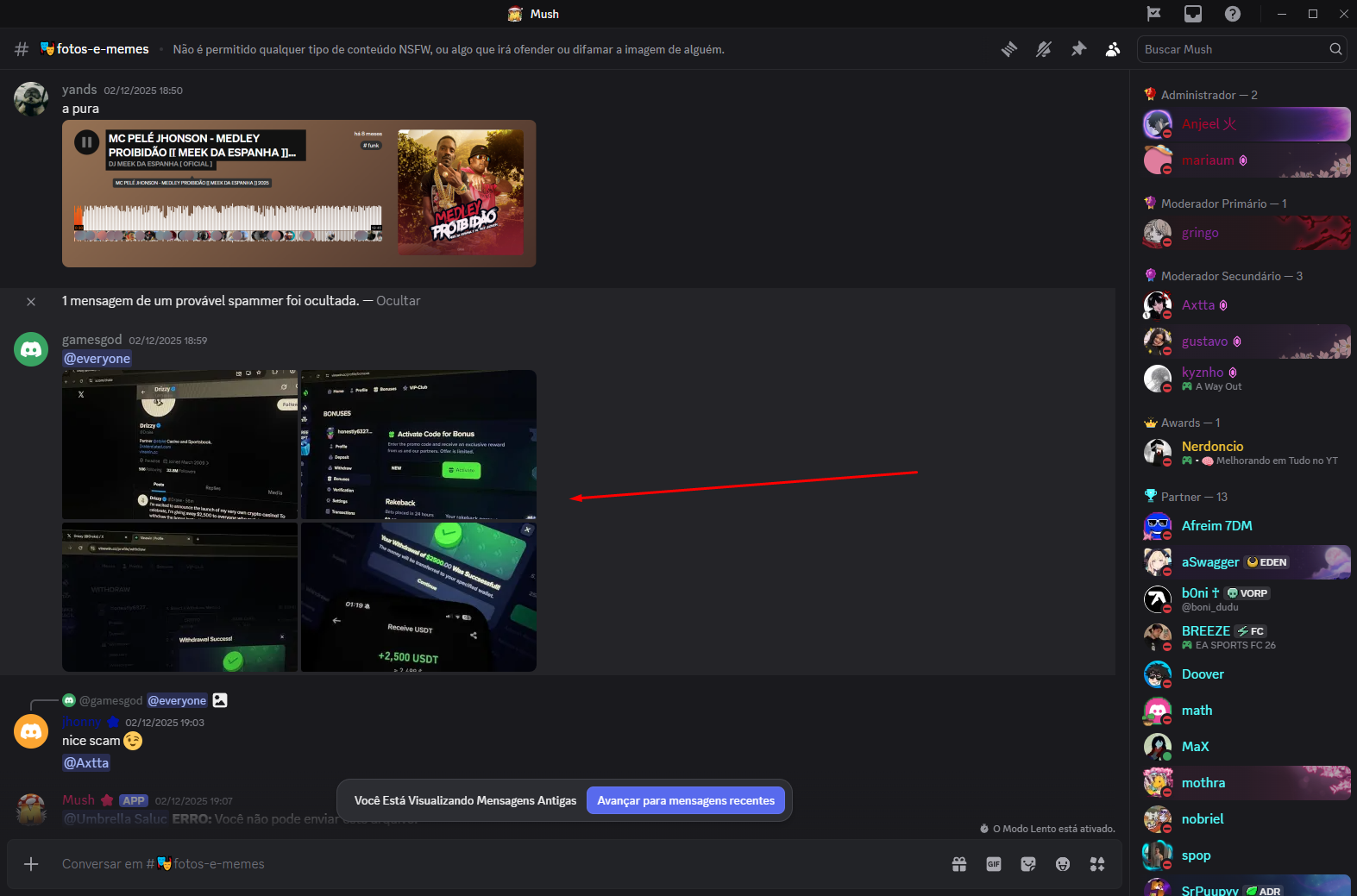1357x896 pixels.
Task: Click the channel topic text about NSFW content
Action: point(449,49)
